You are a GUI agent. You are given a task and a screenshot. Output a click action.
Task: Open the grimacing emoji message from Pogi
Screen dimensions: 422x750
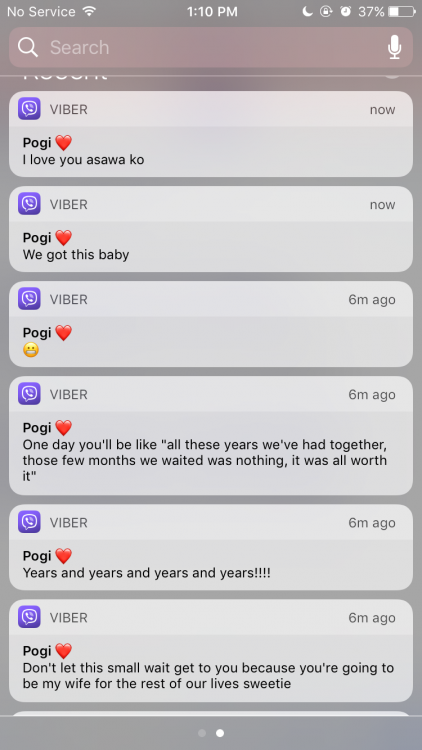click(211, 324)
